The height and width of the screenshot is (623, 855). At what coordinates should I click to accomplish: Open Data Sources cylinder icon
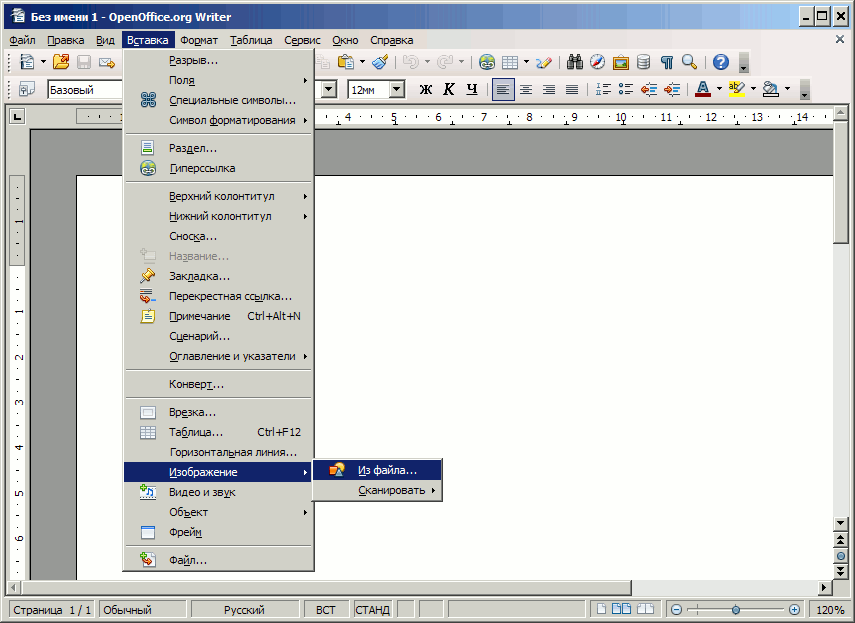click(643, 62)
